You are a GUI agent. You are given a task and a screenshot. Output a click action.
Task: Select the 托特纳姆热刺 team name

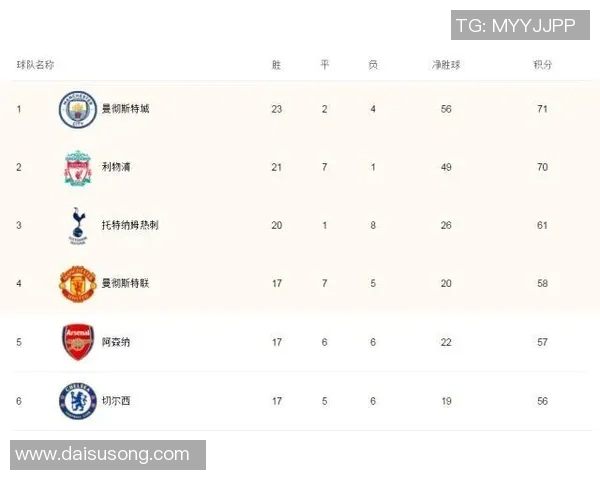click(130, 225)
